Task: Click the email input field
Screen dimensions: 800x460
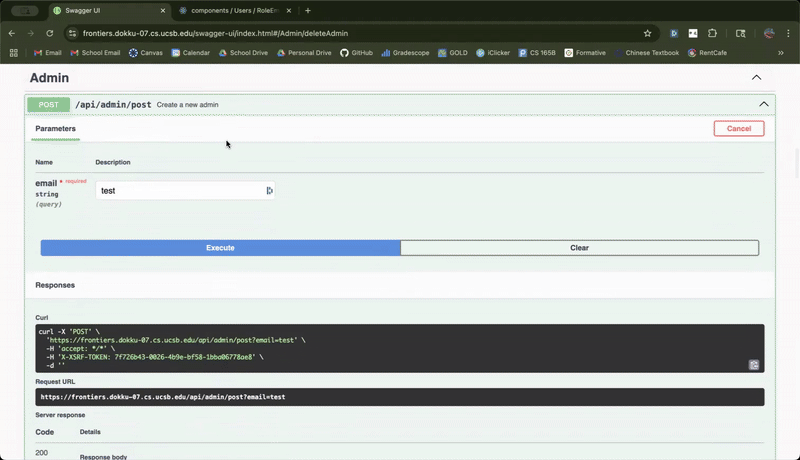Action: (185, 191)
